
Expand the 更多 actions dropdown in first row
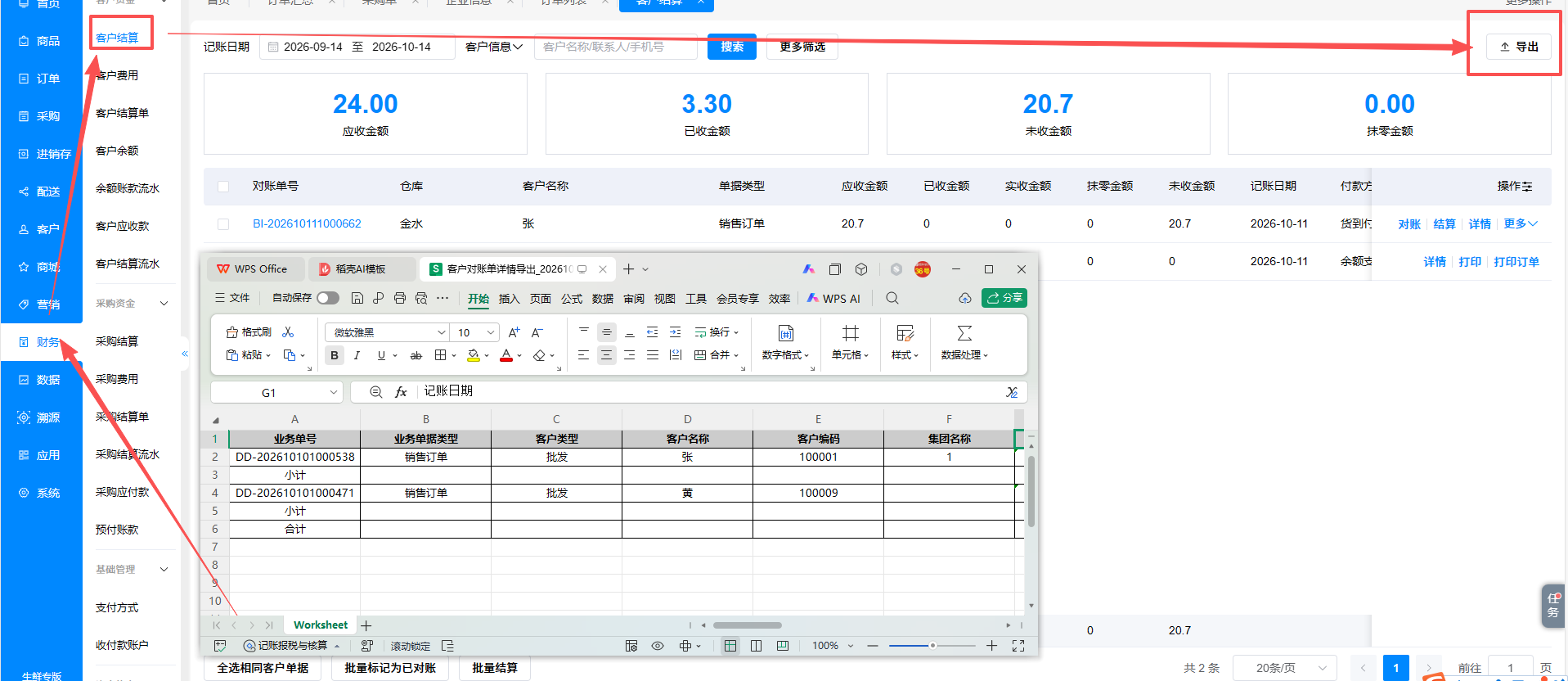click(x=1521, y=223)
